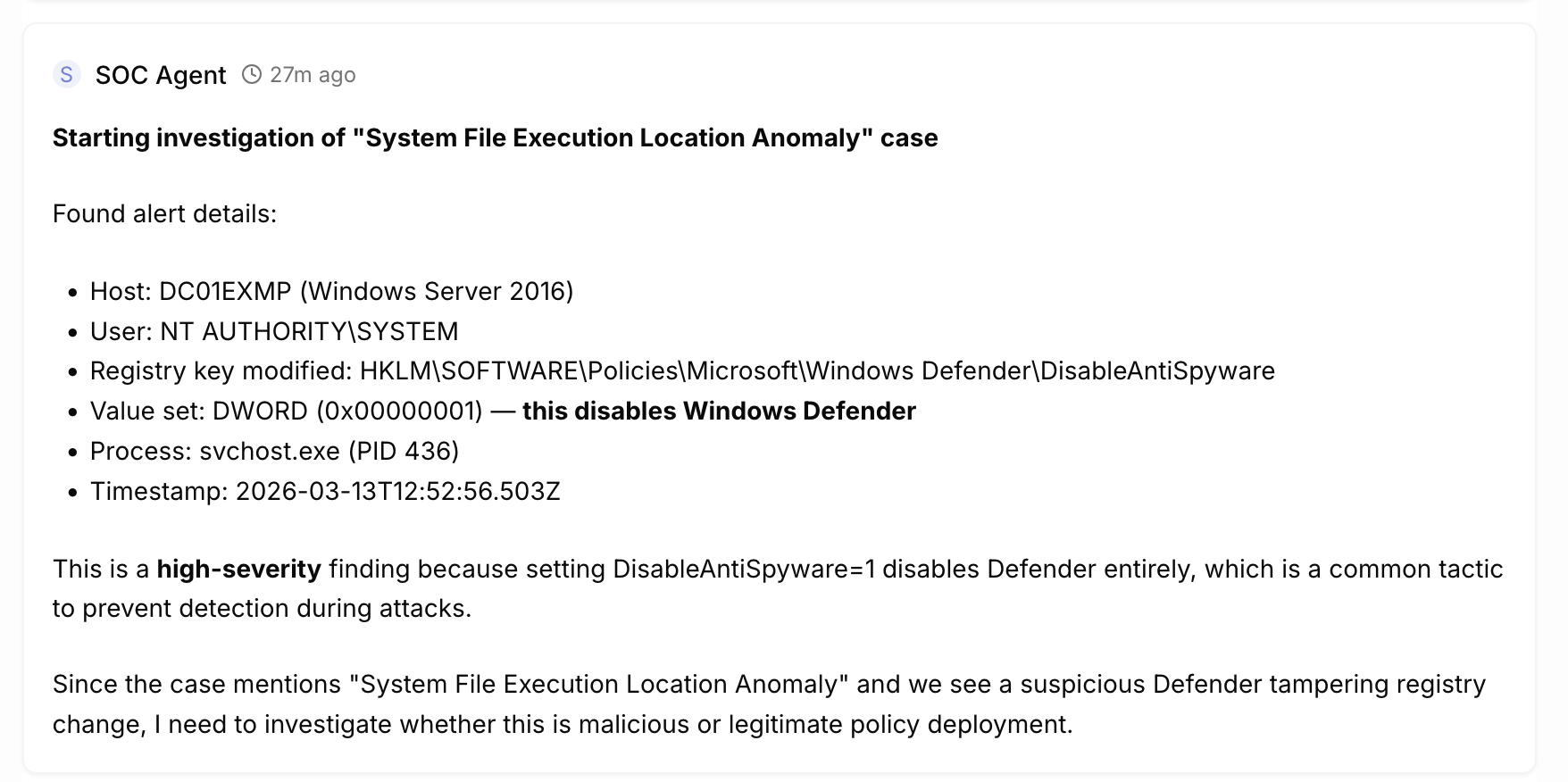
Task: Click the "Since the case mentions" paragraph start
Action: click(196, 685)
